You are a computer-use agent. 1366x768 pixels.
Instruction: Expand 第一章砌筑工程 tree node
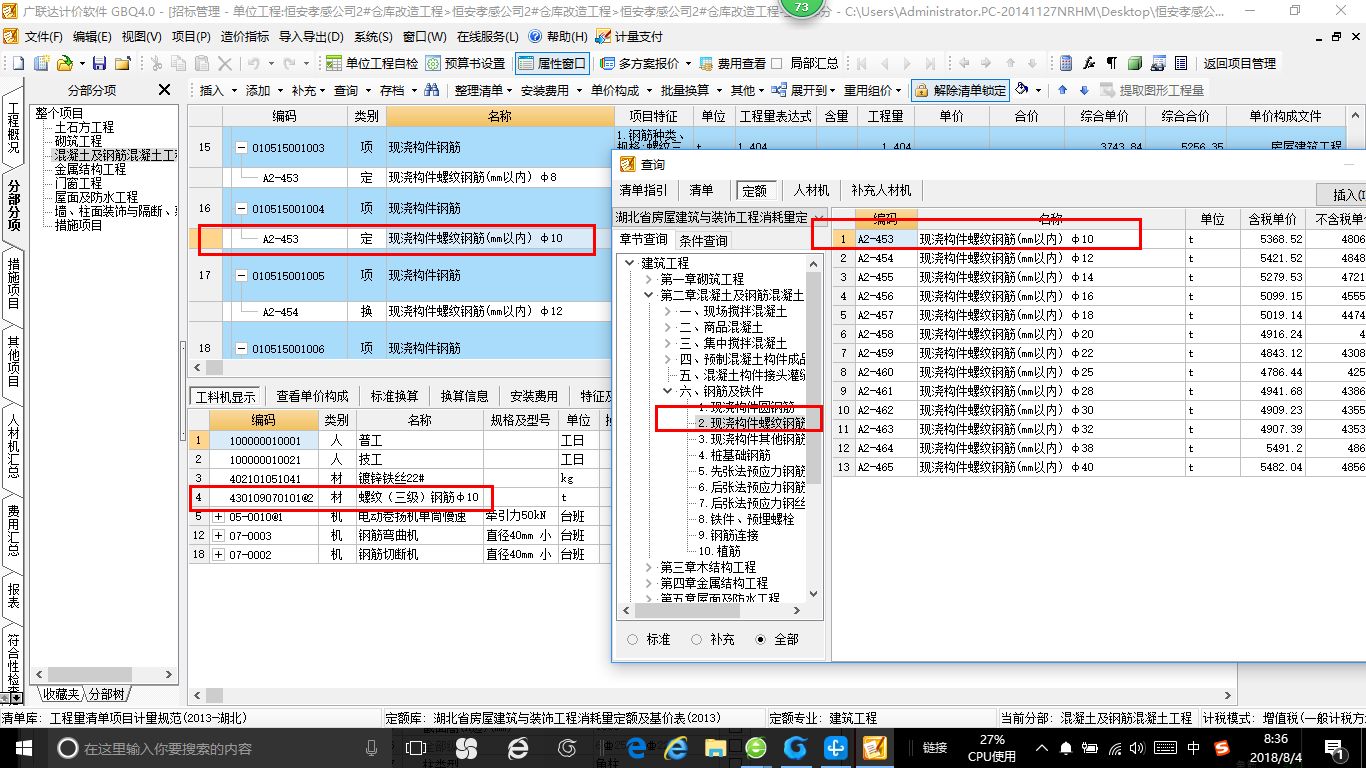coord(650,279)
